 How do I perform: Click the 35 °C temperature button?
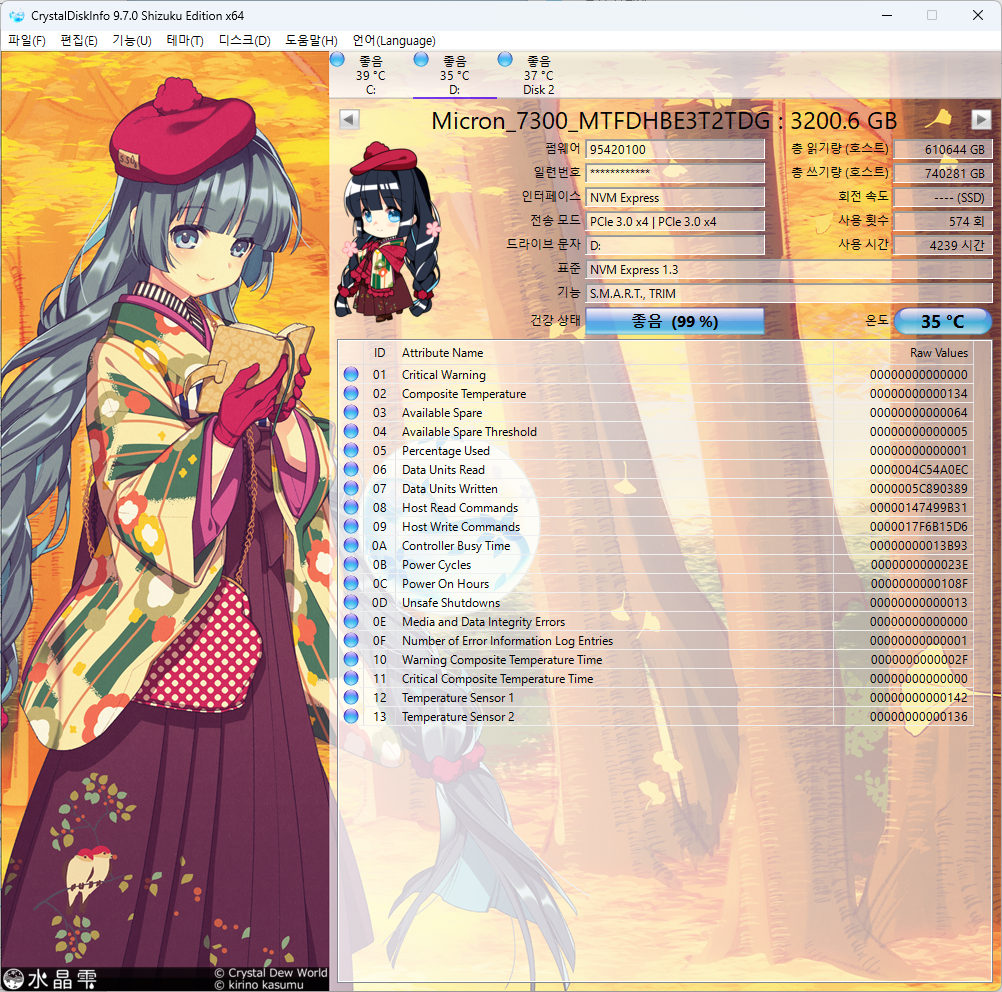942,322
